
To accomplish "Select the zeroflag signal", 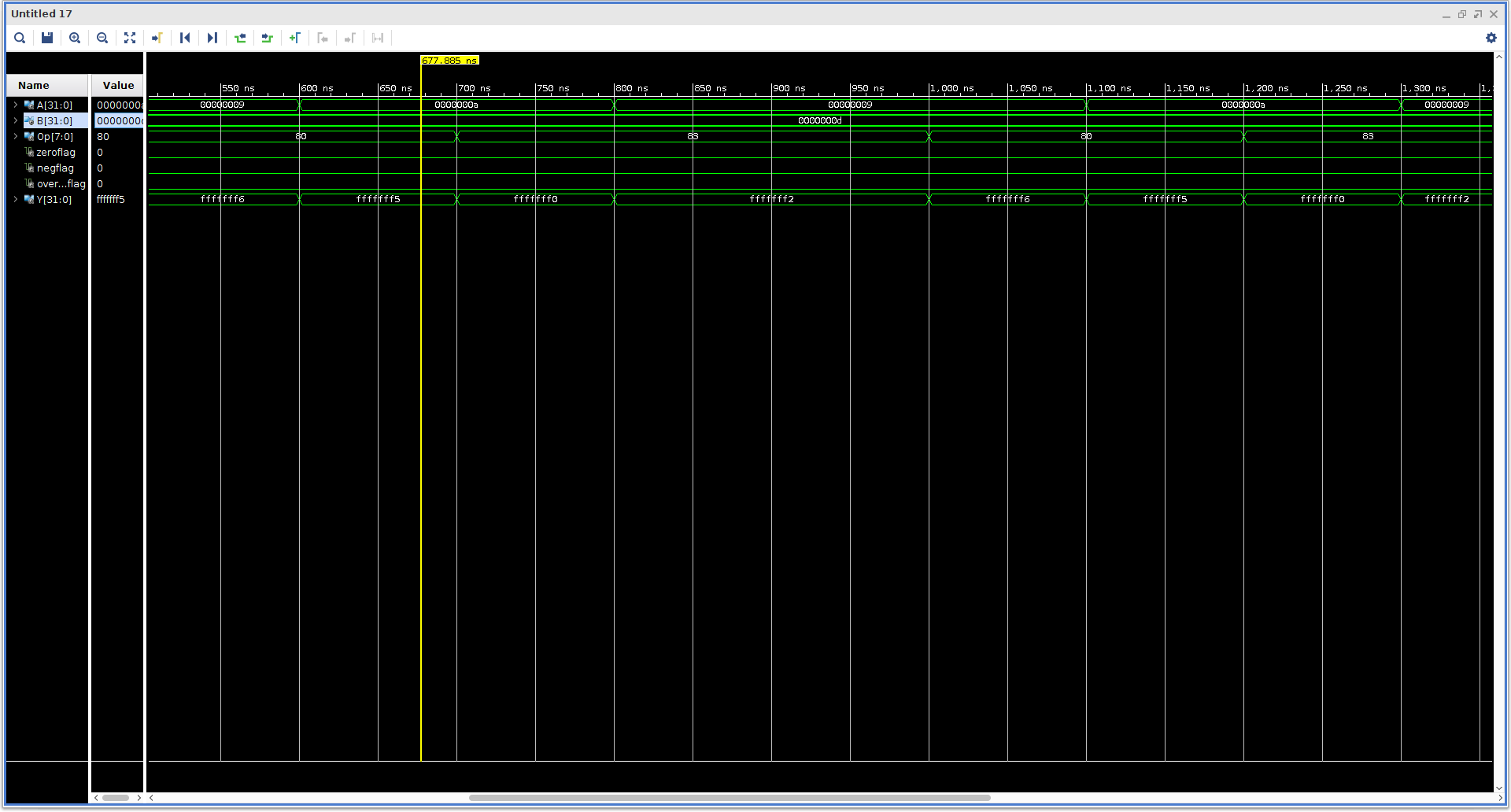I will point(55,152).
